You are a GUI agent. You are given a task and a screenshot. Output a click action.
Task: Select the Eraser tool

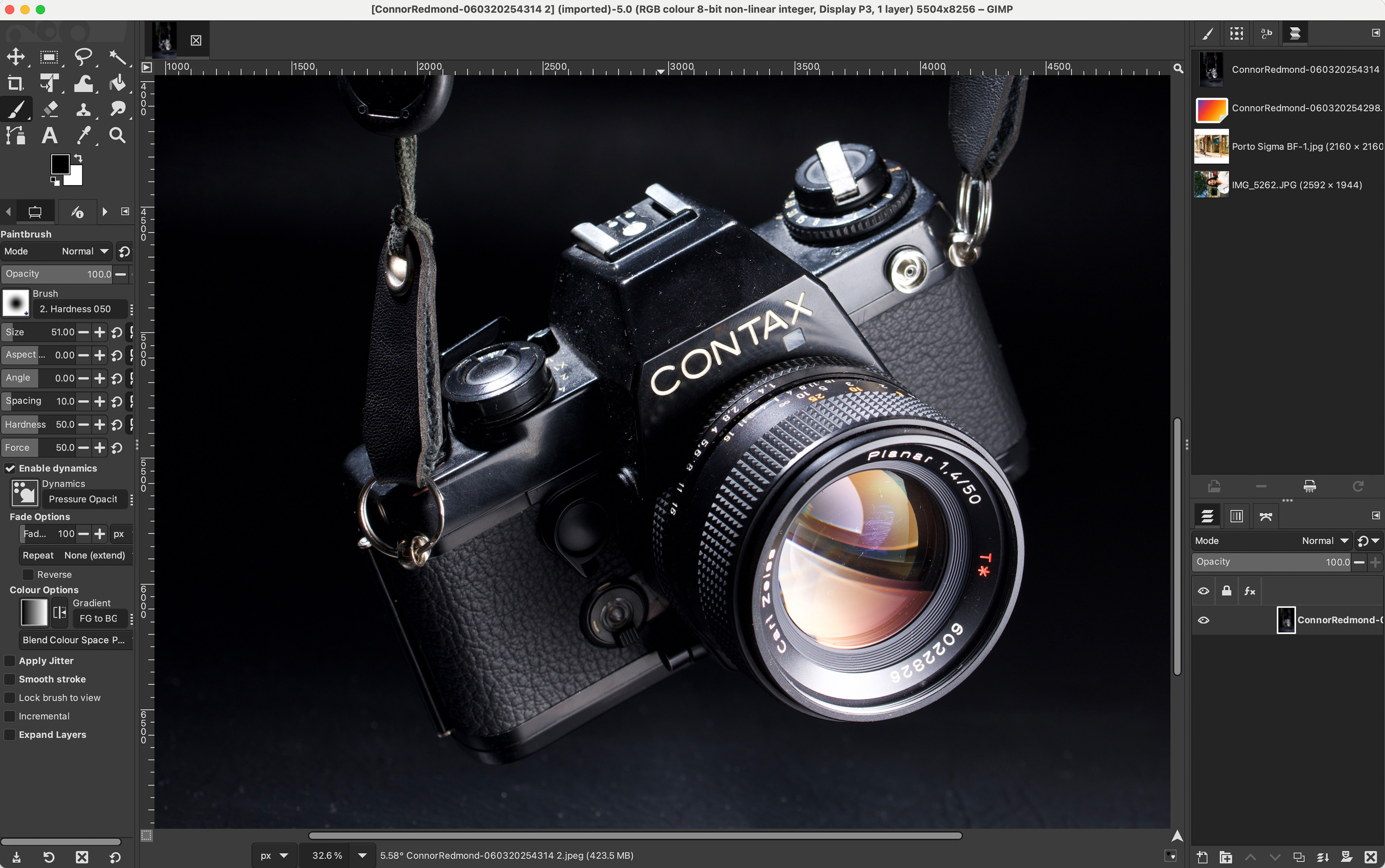(49, 109)
